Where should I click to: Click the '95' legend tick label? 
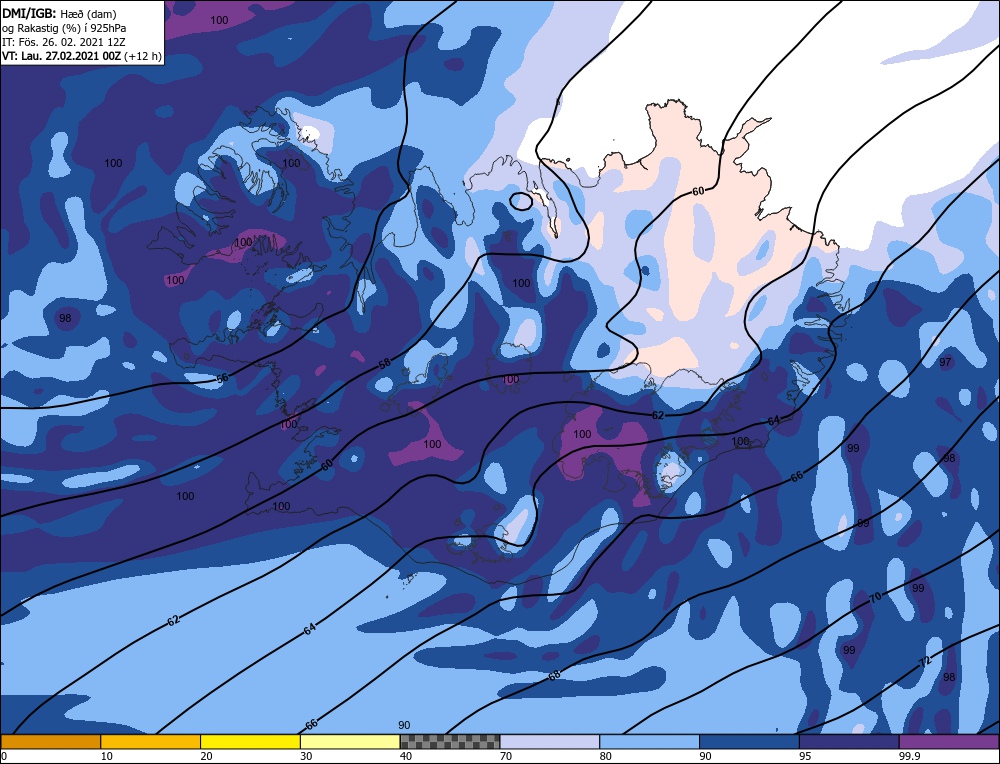pos(805,756)
